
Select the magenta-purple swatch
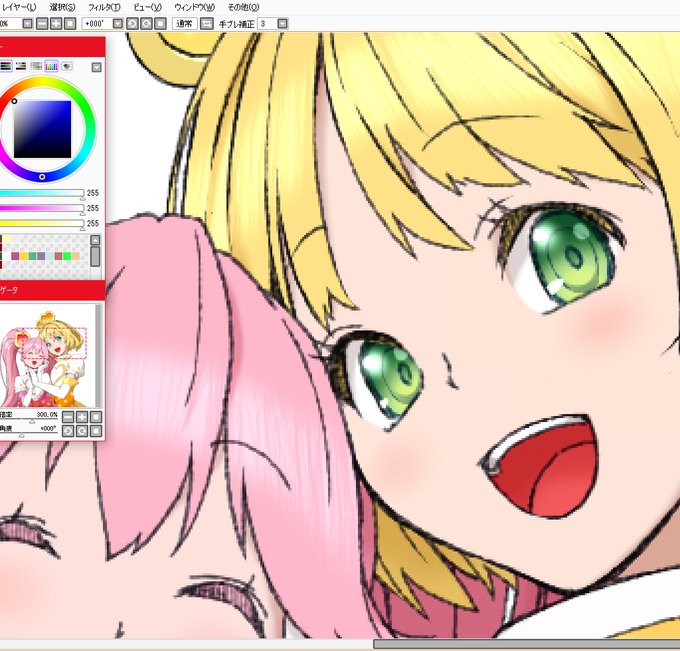15,256
